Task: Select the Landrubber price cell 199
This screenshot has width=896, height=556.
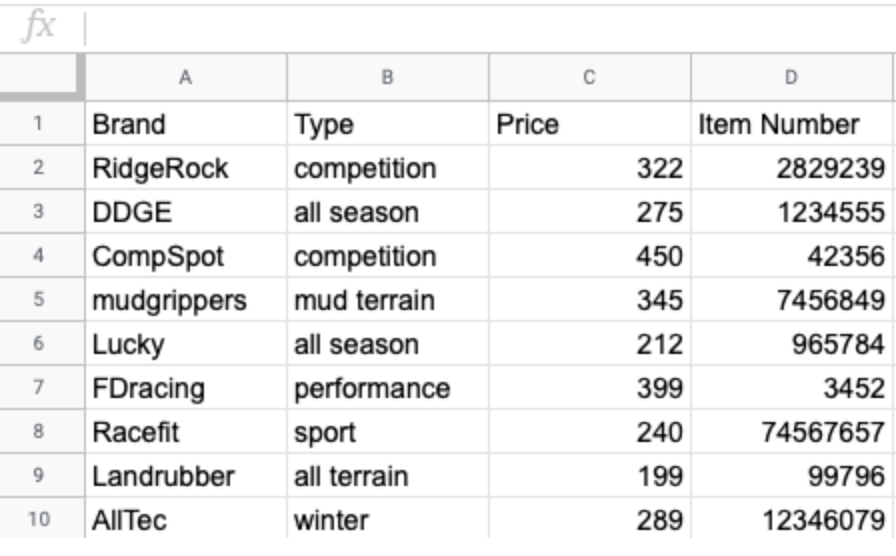Action: pyautogui.click(x=589, y=476)
